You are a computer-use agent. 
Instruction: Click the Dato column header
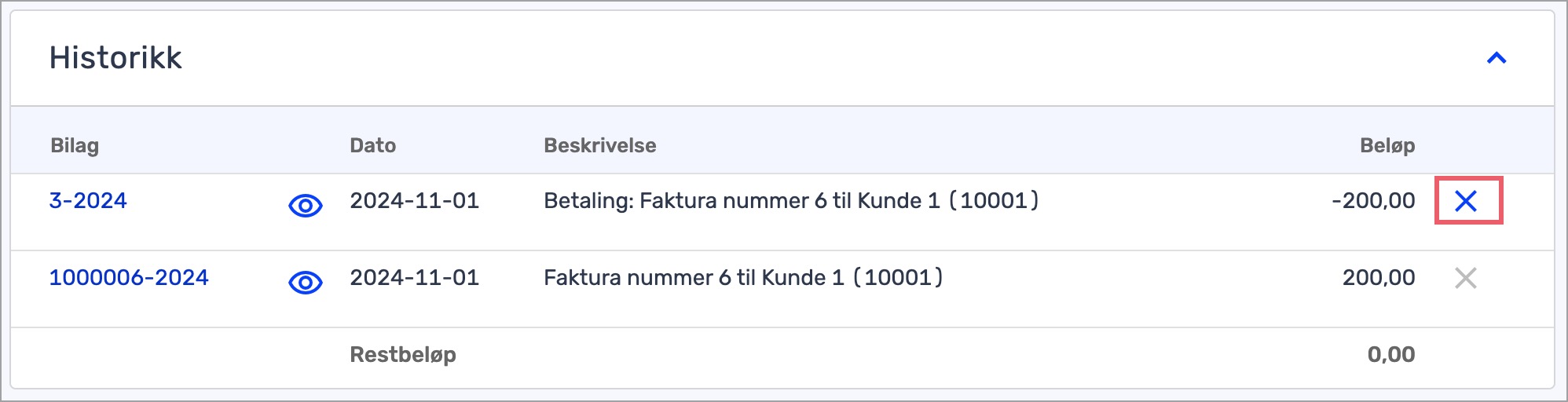coord(373,145)
